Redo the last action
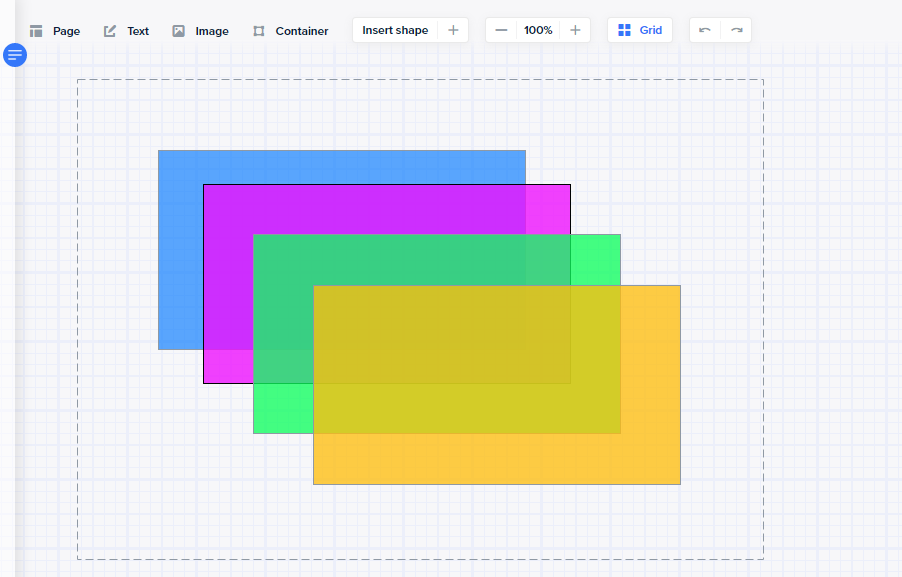The width and height of the screenshot is (902, 577). point(736,30)
